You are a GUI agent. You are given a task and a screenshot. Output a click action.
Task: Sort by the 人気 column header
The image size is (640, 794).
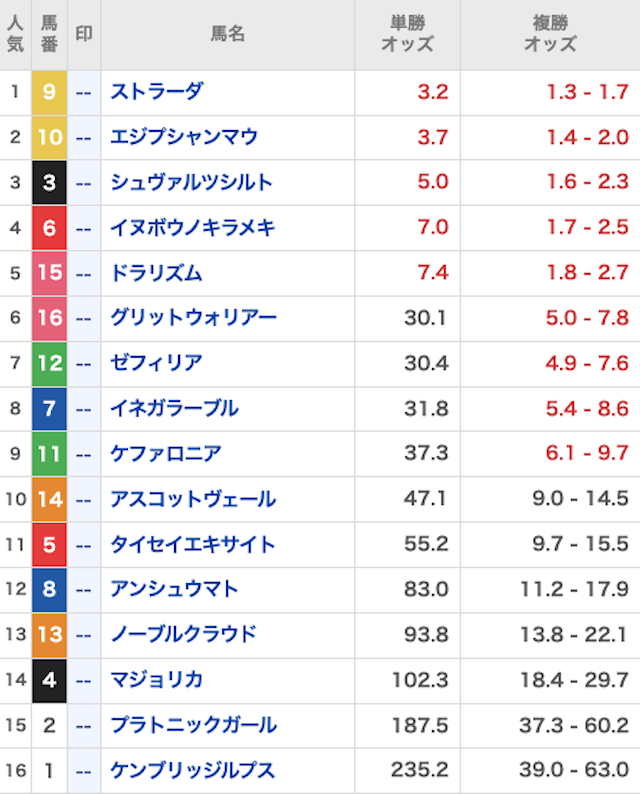pyautogui.click(x=15, y=34)
